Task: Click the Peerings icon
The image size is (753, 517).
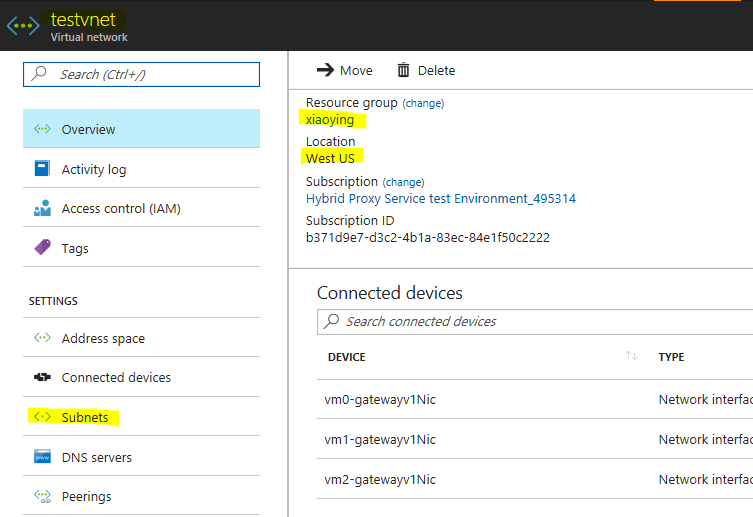Action: [x=42, y=496]
